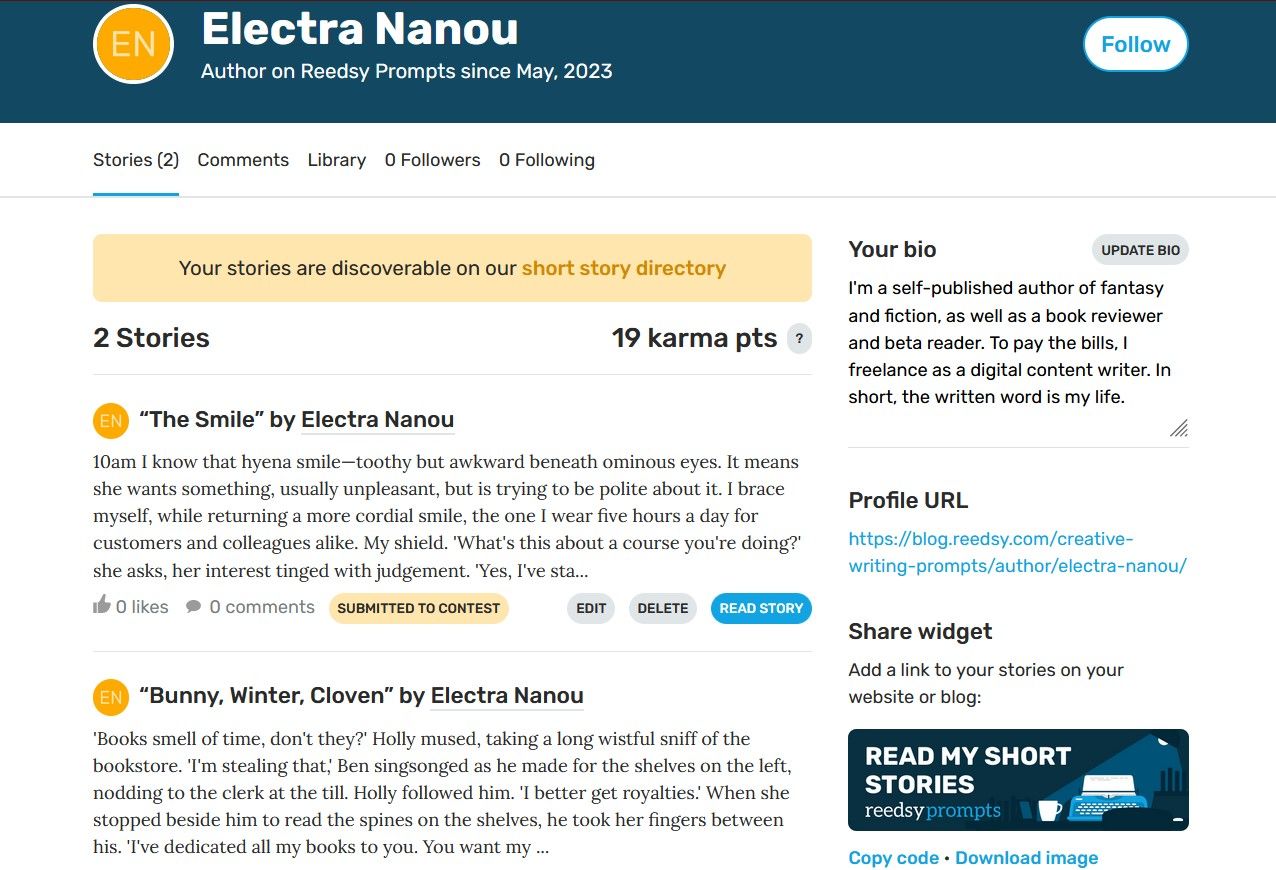The image size is (1276, 870).
Task: Click DELETE on The Smile story
Action: [x=662, y=607]
